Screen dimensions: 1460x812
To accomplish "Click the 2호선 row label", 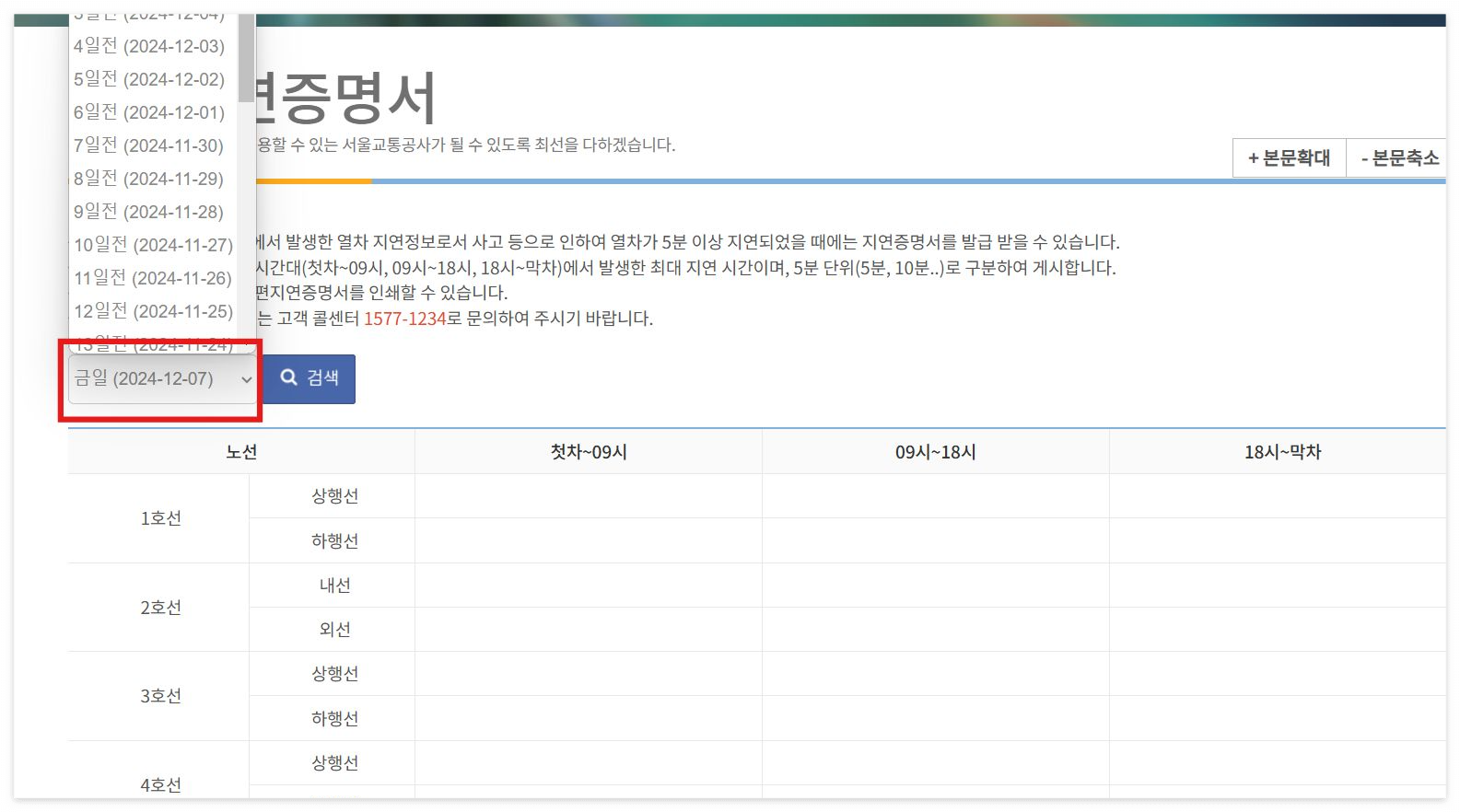I will click(x=160, y=608).
